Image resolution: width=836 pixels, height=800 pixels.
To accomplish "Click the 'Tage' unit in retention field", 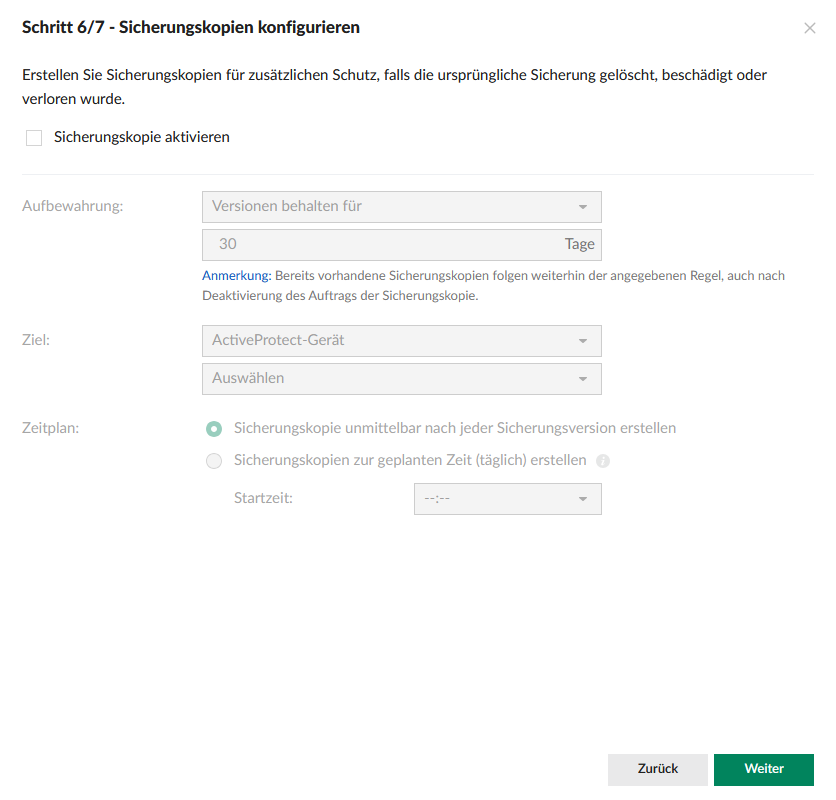I will point(579,244).
